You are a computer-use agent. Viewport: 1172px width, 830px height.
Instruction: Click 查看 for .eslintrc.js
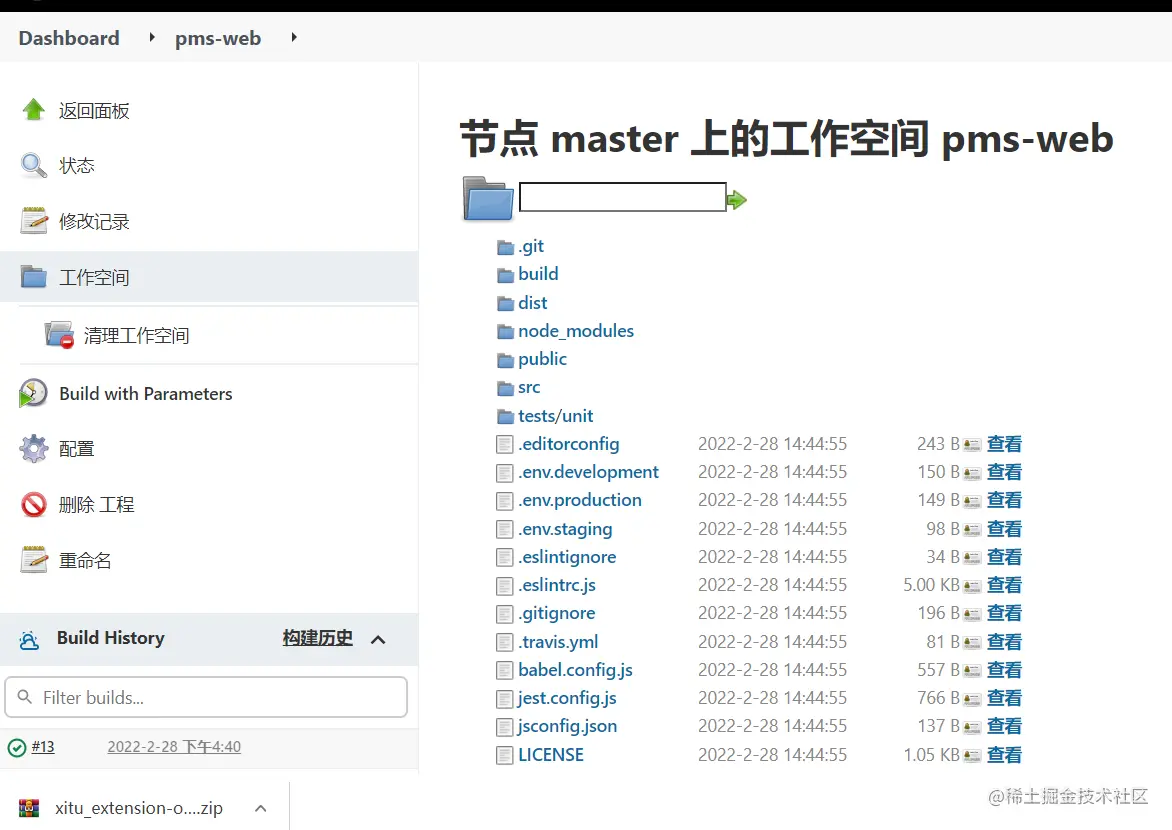1004,585
